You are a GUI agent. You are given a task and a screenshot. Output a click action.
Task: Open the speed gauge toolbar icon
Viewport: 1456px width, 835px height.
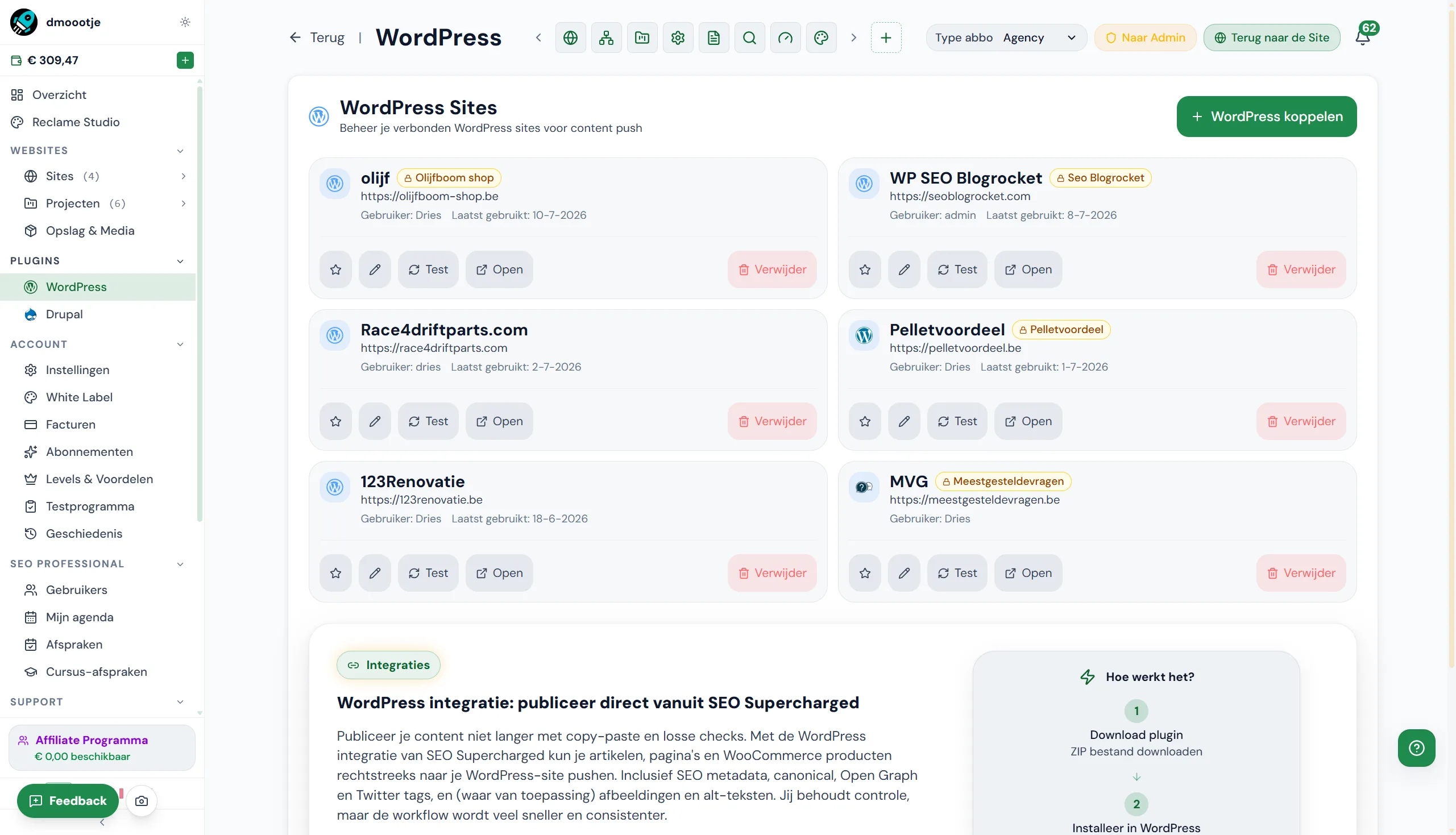click(785, 38)
